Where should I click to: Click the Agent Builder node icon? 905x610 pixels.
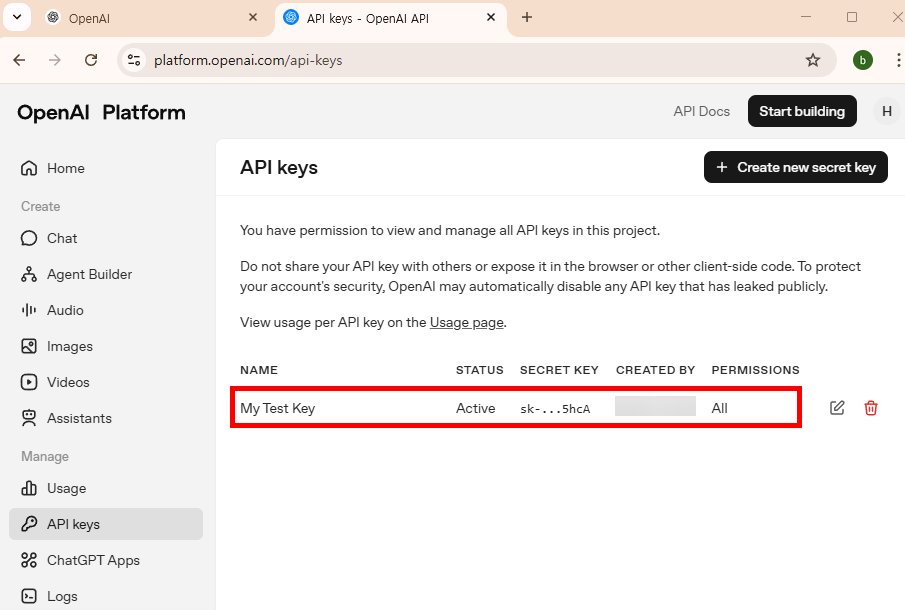pos(29,274)
